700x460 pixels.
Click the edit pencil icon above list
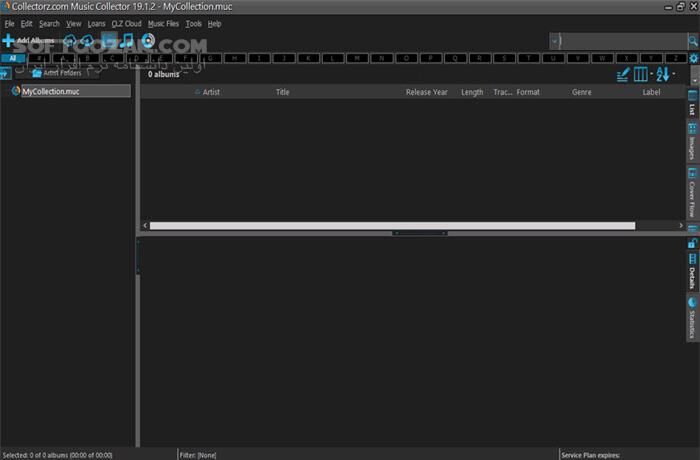(x=623, y=74)
